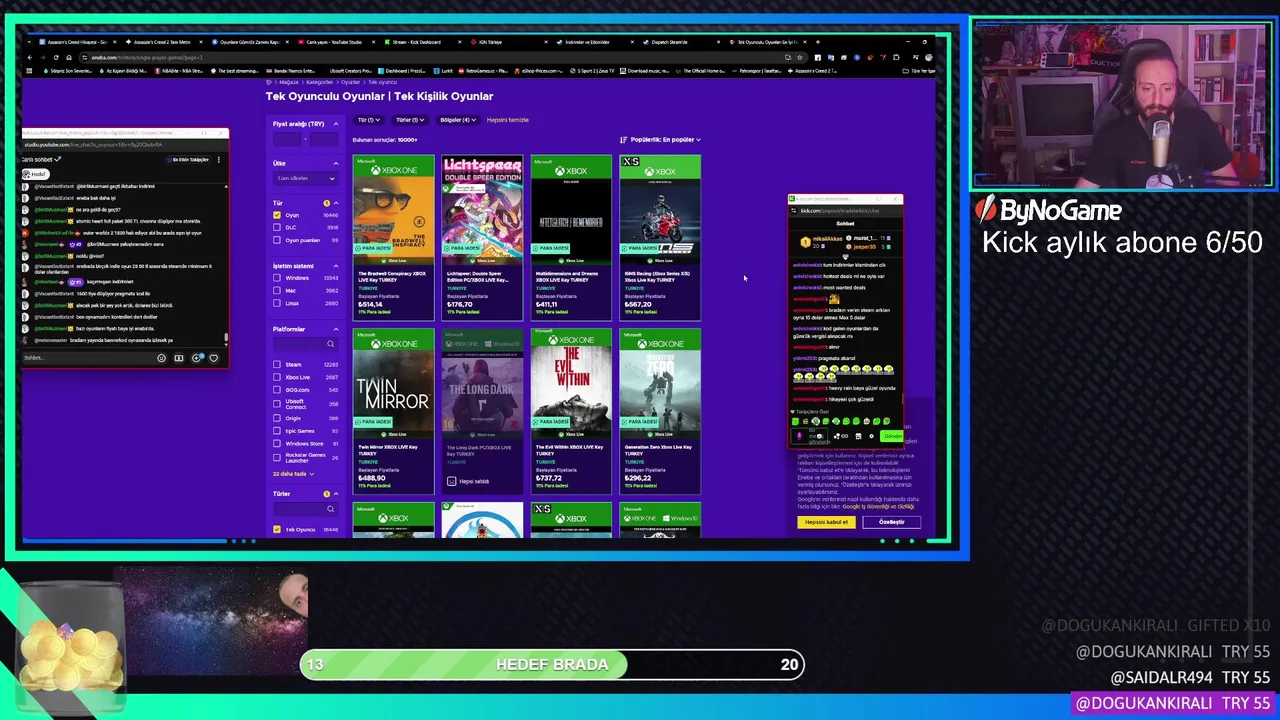
Task: Open The Bradwell Conspiracy game card
Action: [x=394, y=238]
